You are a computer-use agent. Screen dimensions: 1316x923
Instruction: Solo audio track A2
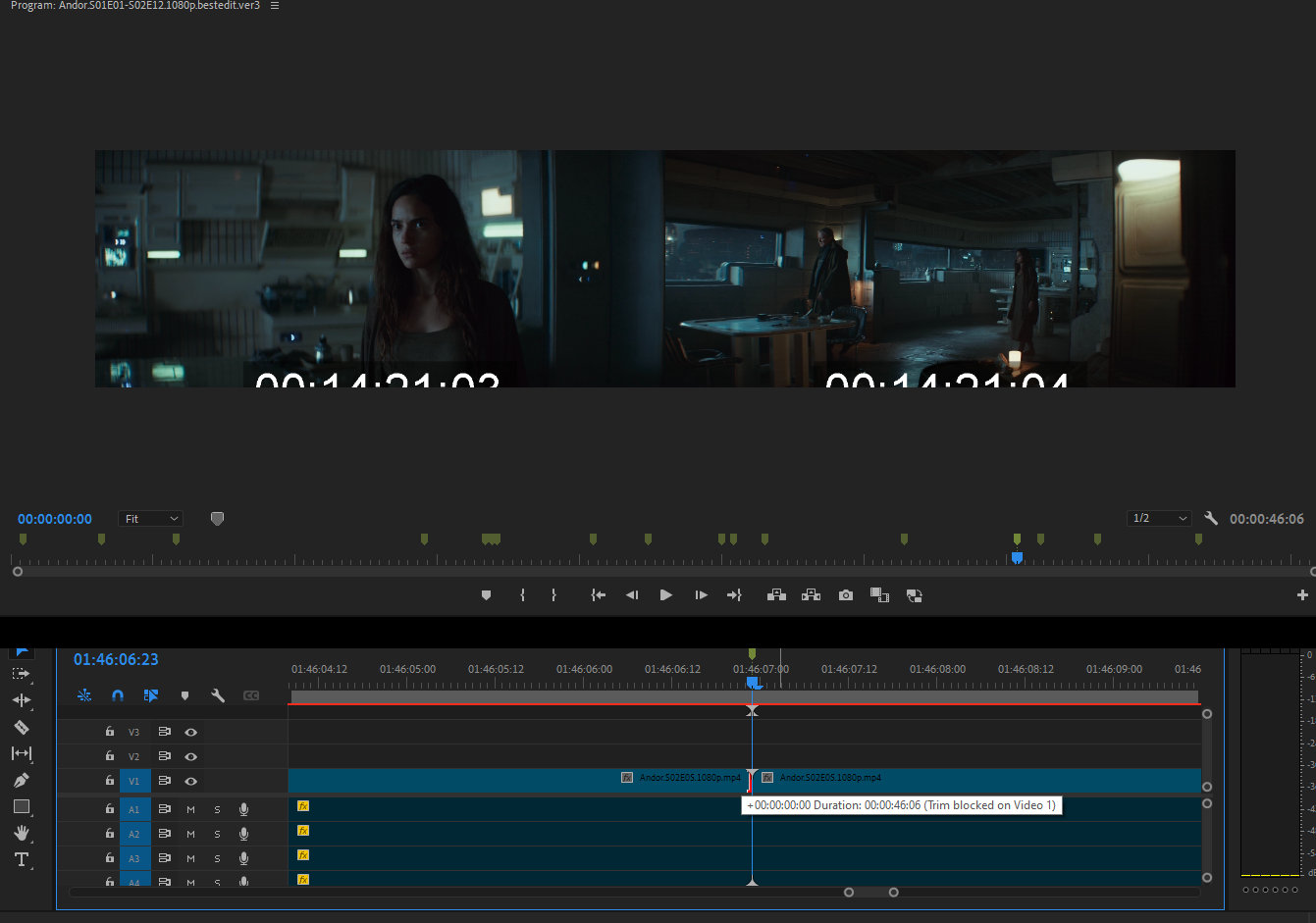point(217,834)
